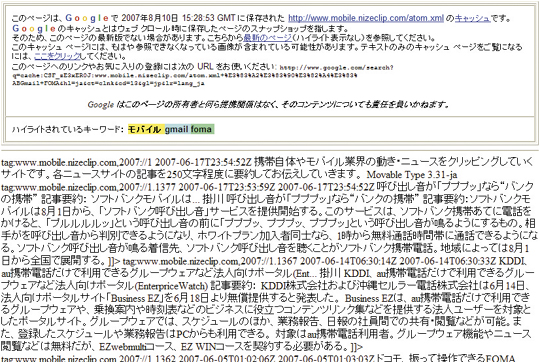Click the green foma highlighted keyword

pos(201,129)
